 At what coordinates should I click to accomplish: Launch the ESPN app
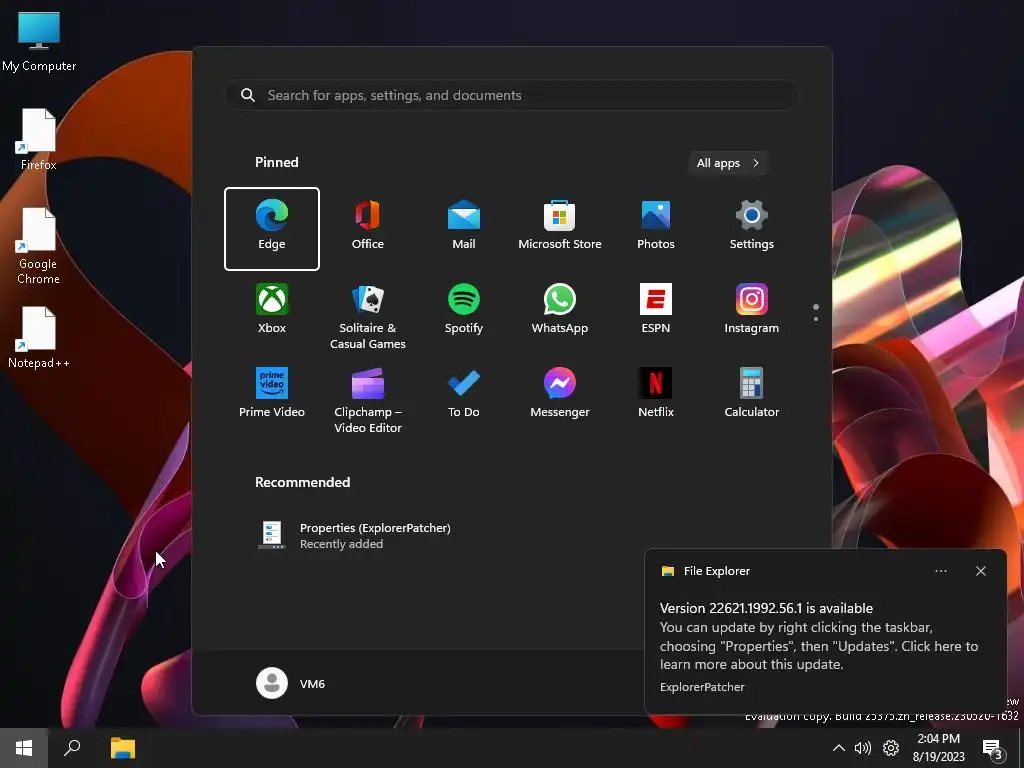656,310
